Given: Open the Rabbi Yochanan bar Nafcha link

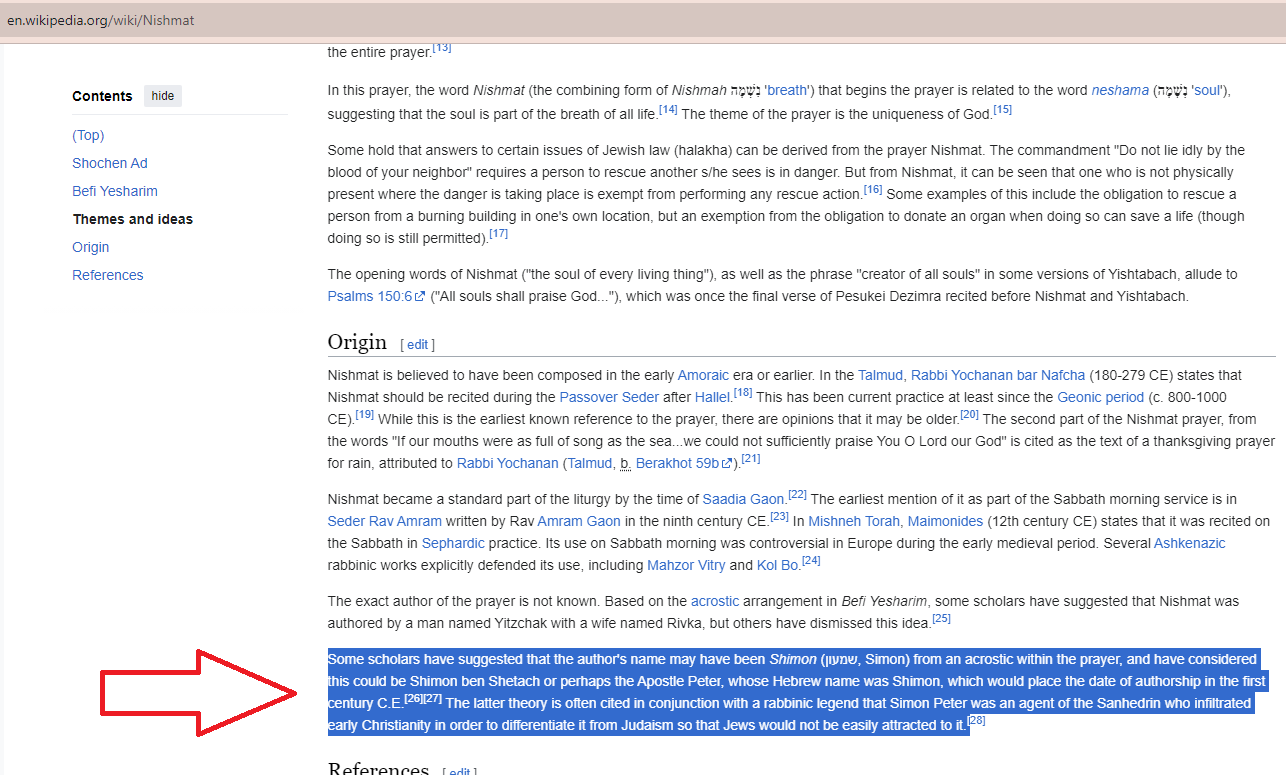Looking at the screenshot, I should pyautogui.click(x=998, y=375).
